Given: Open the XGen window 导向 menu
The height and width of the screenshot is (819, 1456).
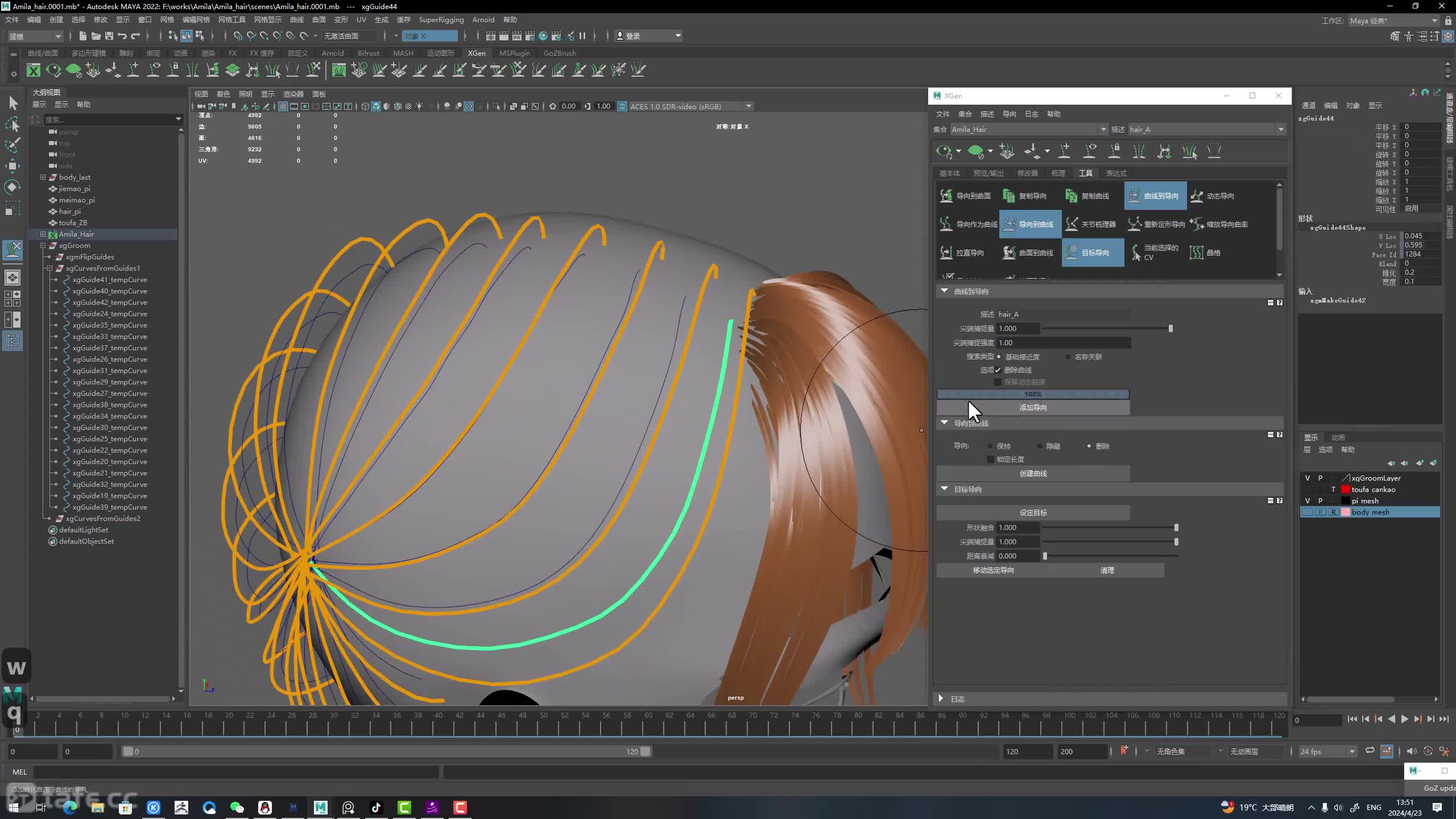Looking at the screenshot, I should [x=1009, y=114].
